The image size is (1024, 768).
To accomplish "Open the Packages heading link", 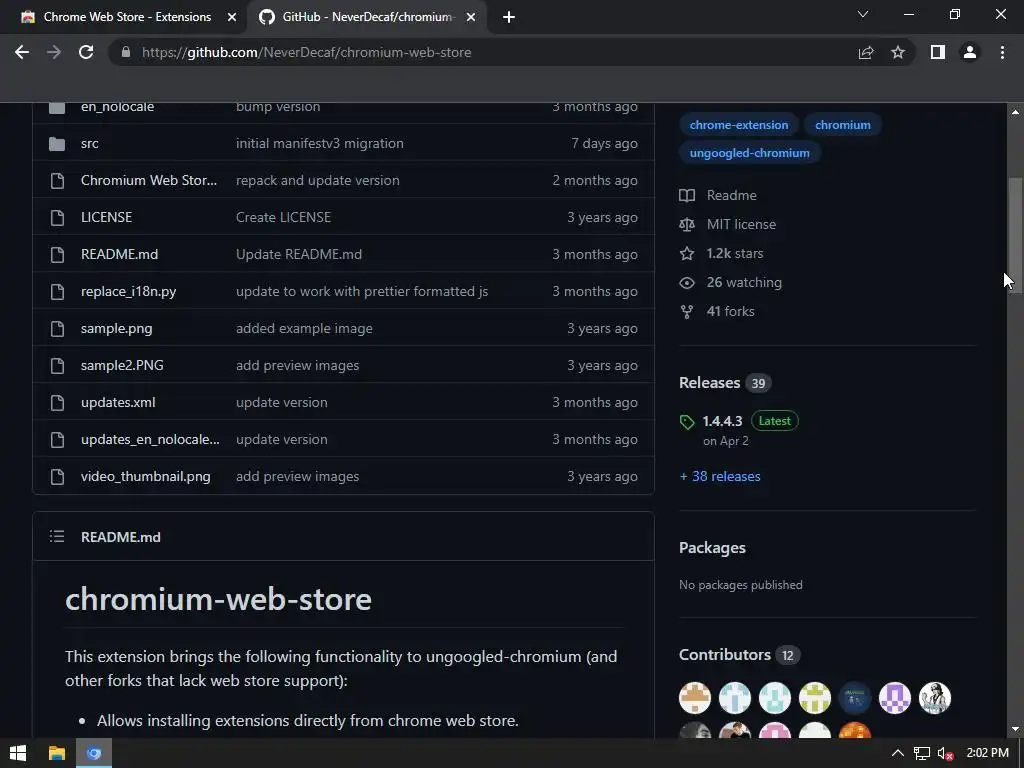I will pos(712,548).
